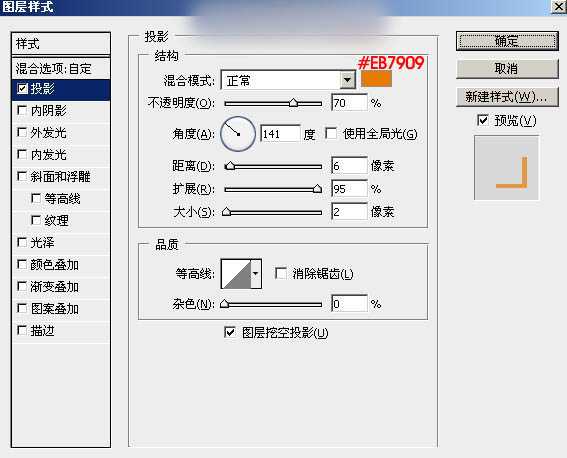Click the 不透明度 opacity slider handle

[x=293, y=103]
